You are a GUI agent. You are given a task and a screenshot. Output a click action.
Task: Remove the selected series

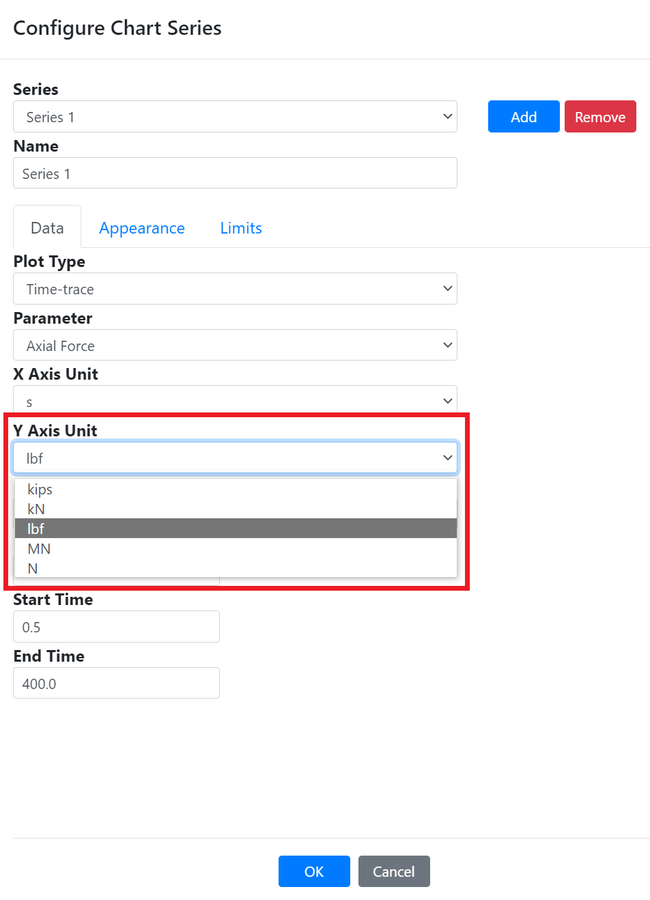[x=600, y=117]
